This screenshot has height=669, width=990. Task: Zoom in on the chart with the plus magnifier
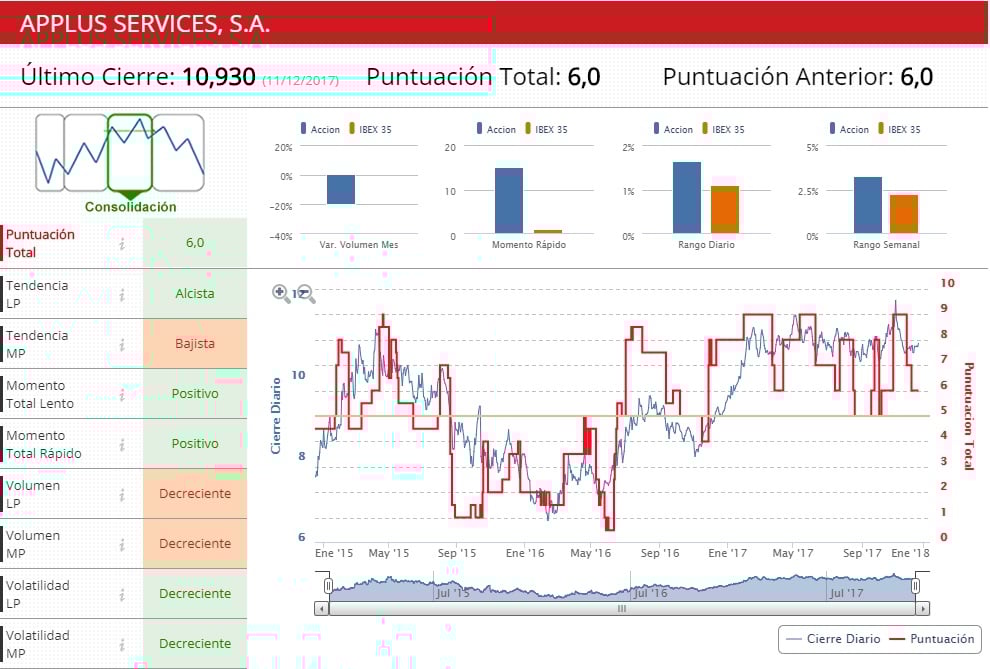(280, 293)
